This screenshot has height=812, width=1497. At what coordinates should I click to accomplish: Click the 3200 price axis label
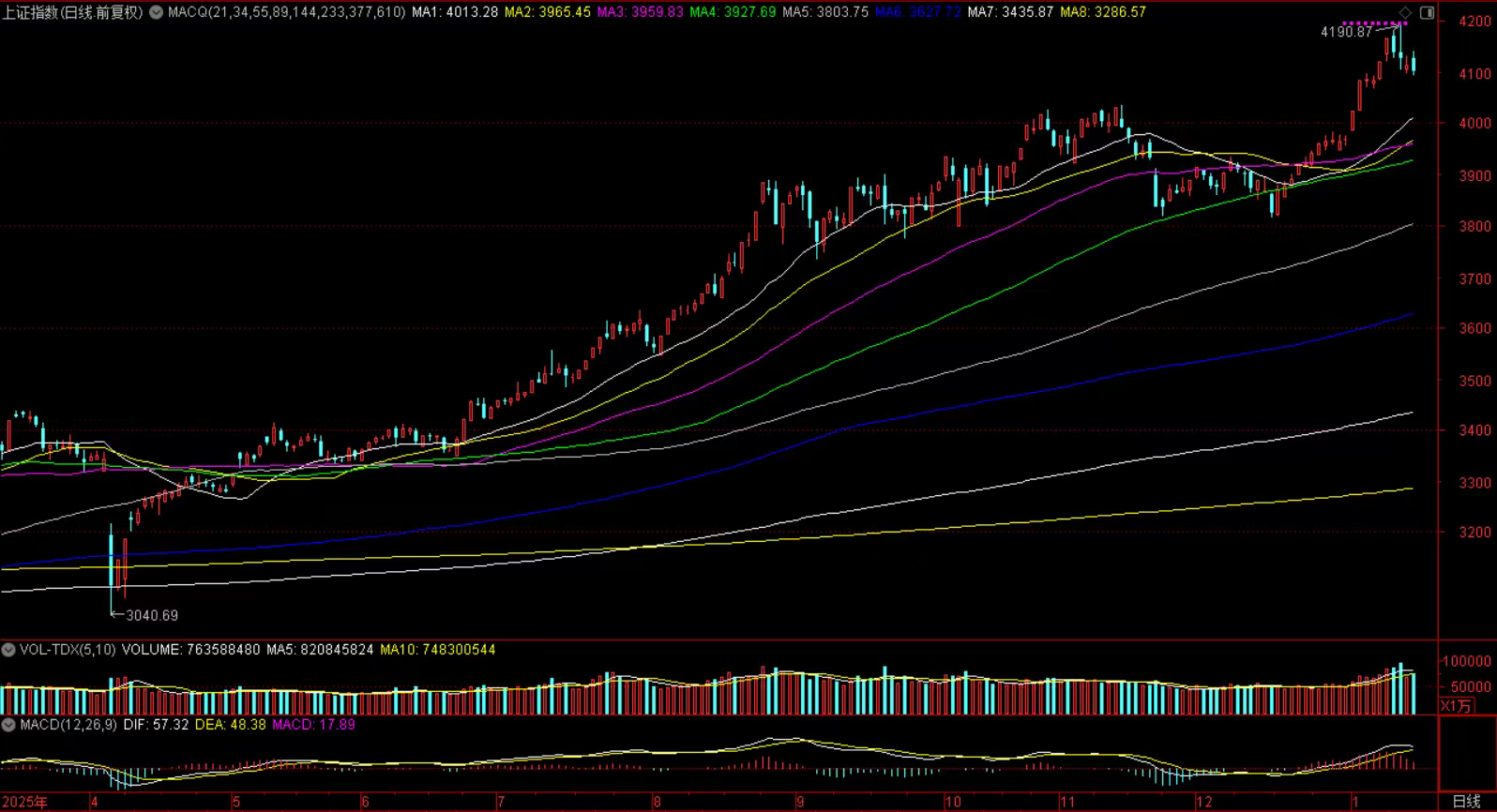pos(1475,532)
